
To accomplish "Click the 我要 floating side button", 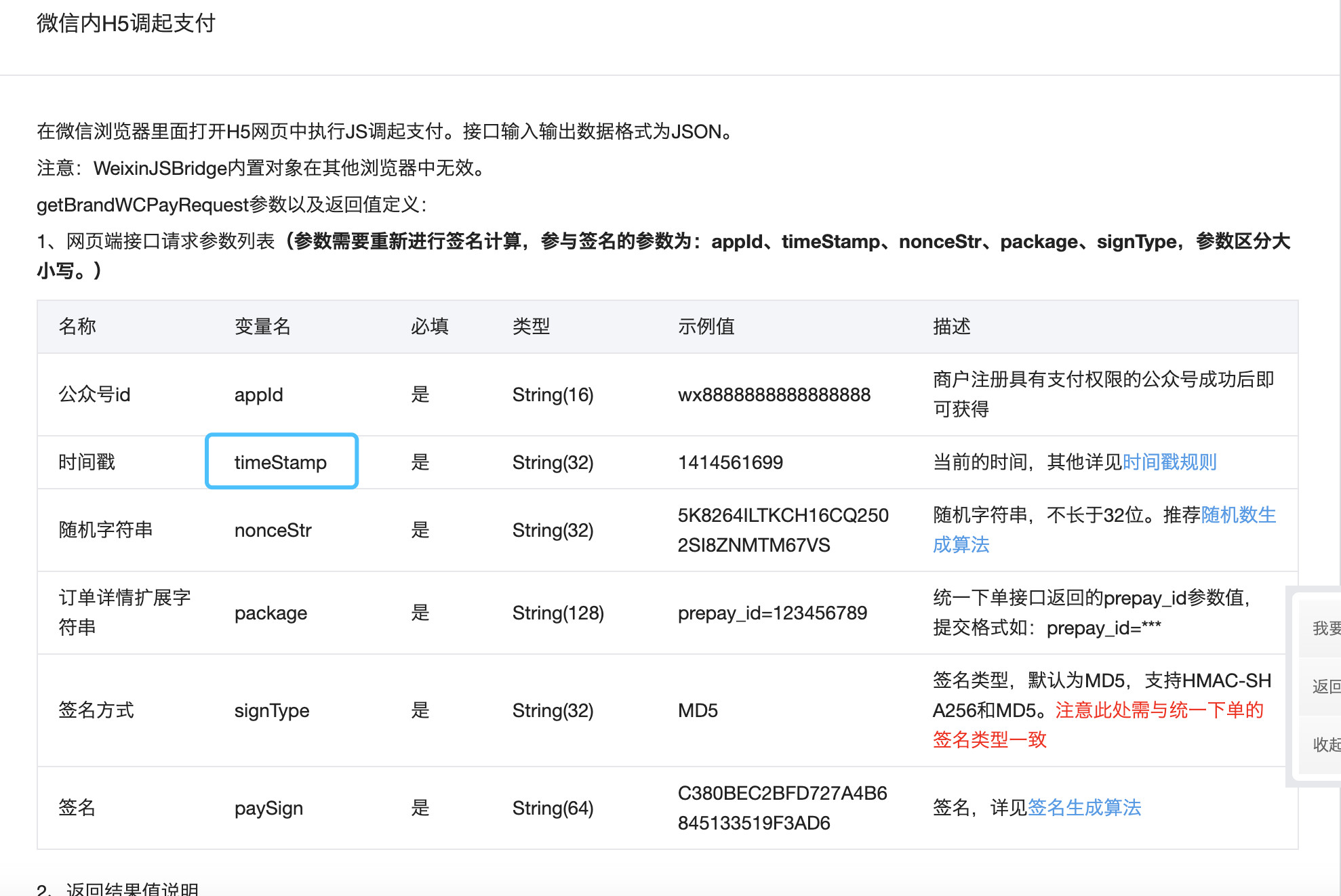I will (1325, 628).
